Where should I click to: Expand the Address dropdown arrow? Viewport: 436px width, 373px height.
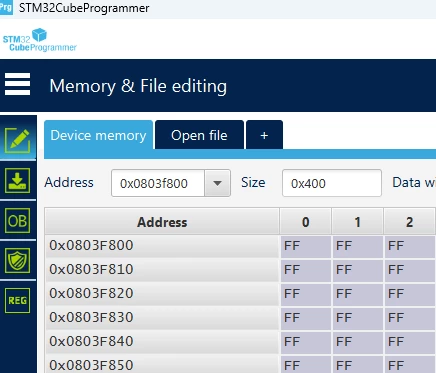click(x=217, y=183)
